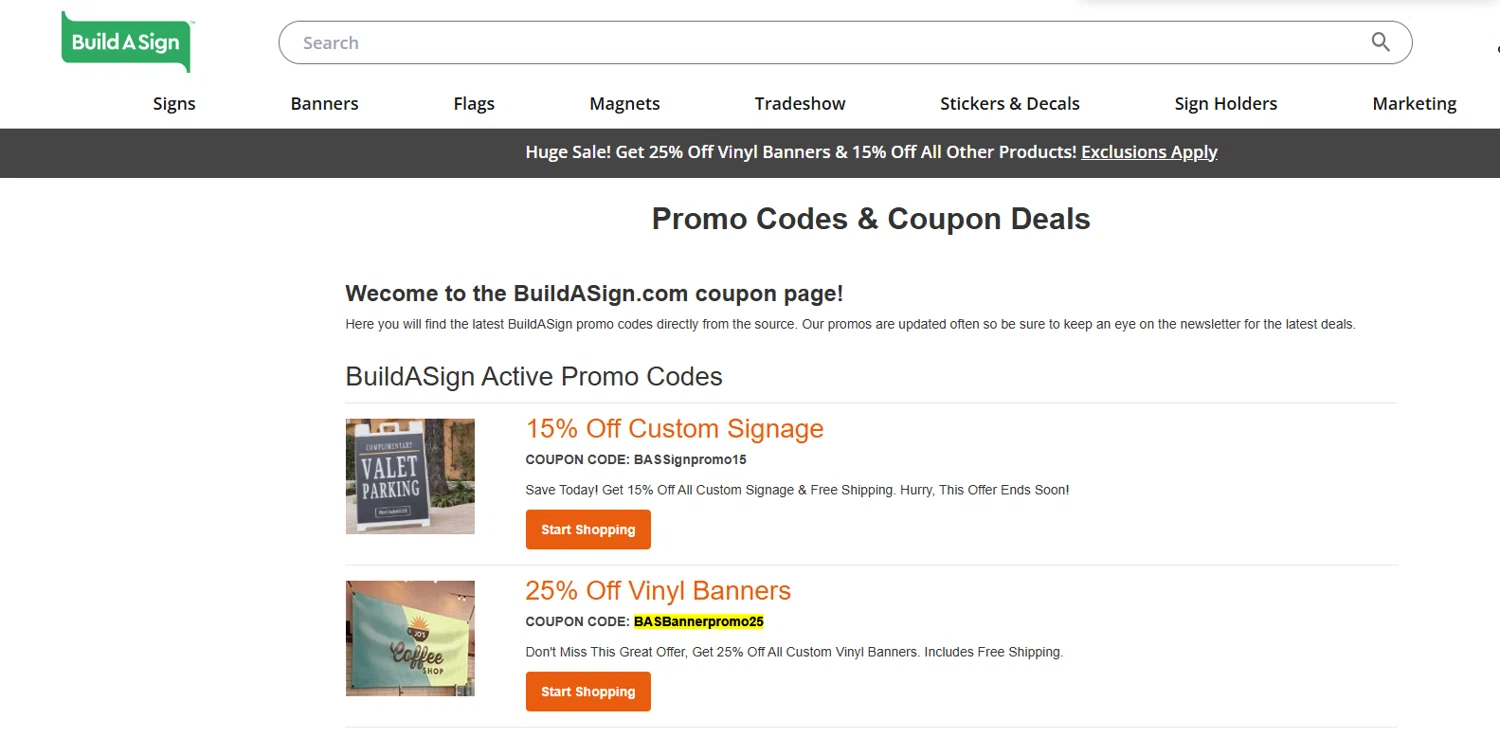Open the Marketing menu
The height and width of the screenshot is (734, 1500).
[x=1414, y=103]
